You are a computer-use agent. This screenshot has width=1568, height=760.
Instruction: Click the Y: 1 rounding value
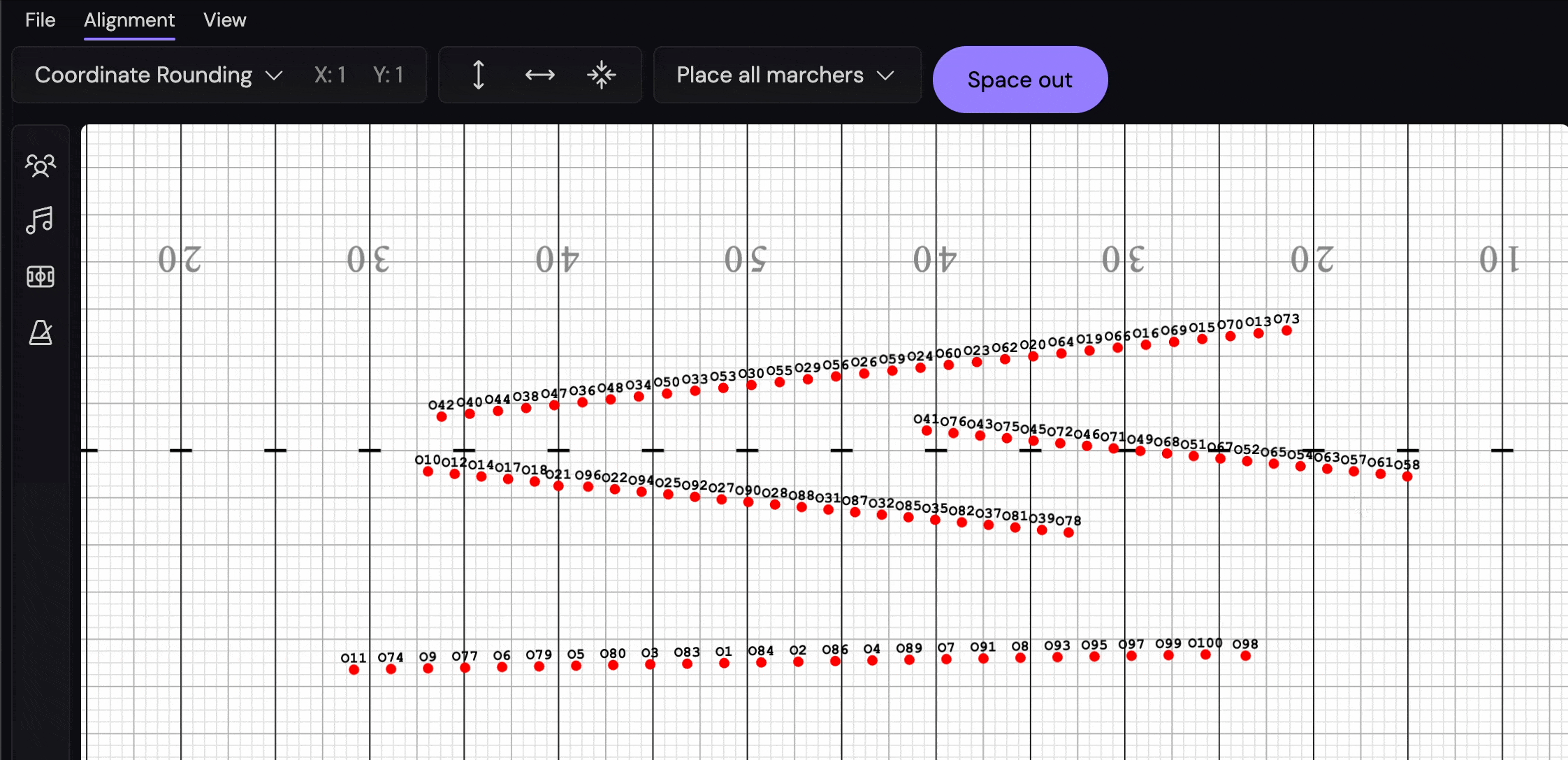(389, 75)
